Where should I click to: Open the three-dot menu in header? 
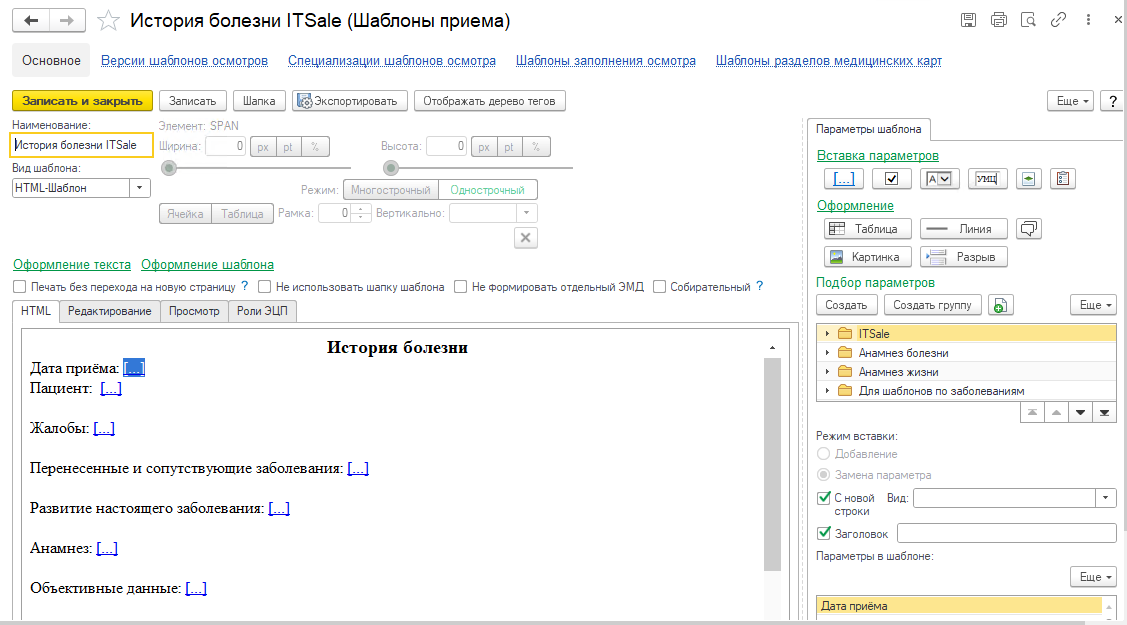pos(1088,20)
